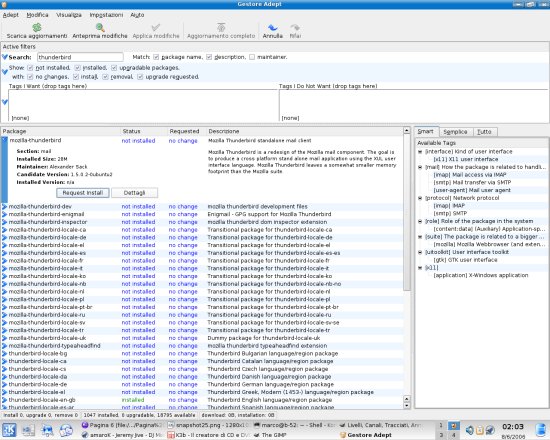Toggle the description match checkbox
Viewport: 550px width, 440px height.
coord(209,57)
